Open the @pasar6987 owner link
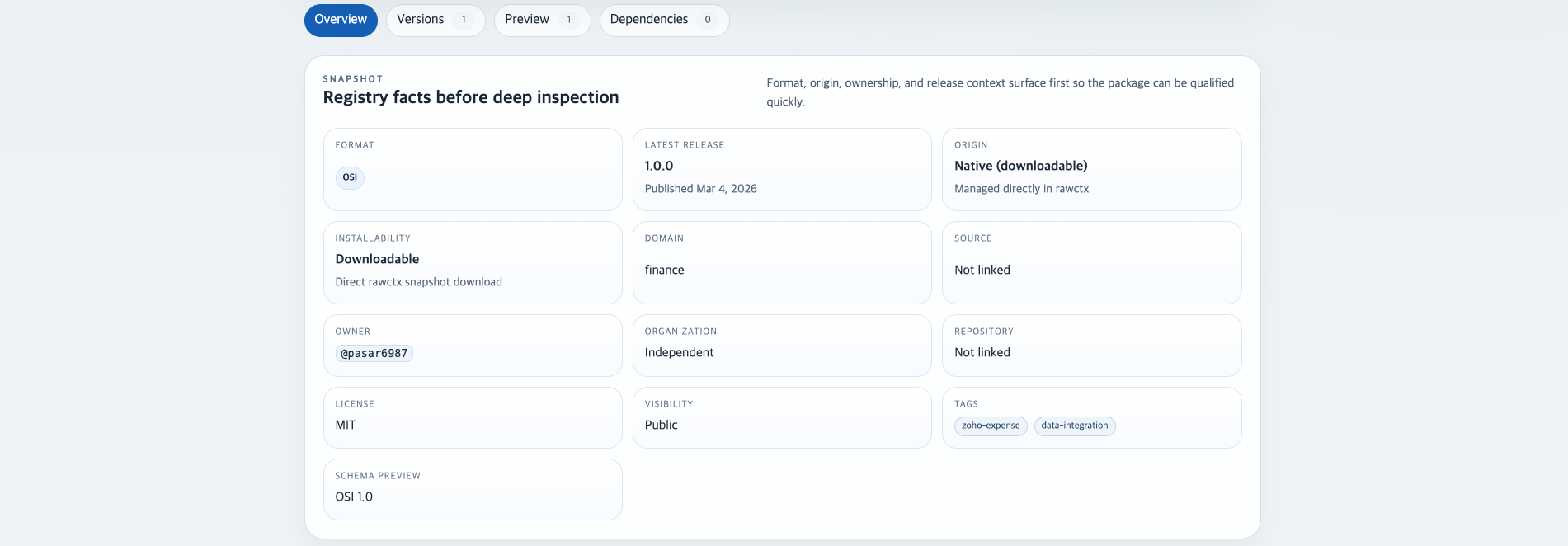The height and width of the screenshot is (546, 1568). [374, 353]
